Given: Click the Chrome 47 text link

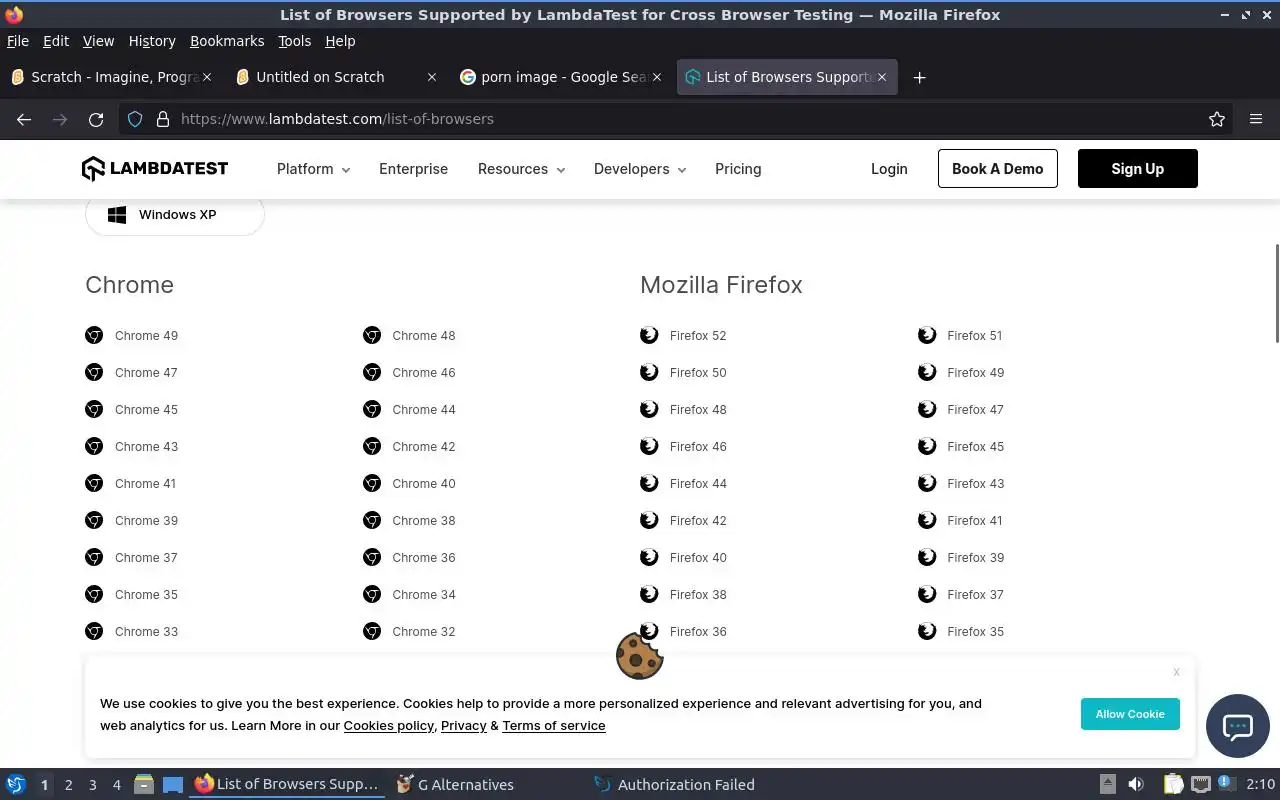Looking at the screenshot, I should tap(146, 373).
